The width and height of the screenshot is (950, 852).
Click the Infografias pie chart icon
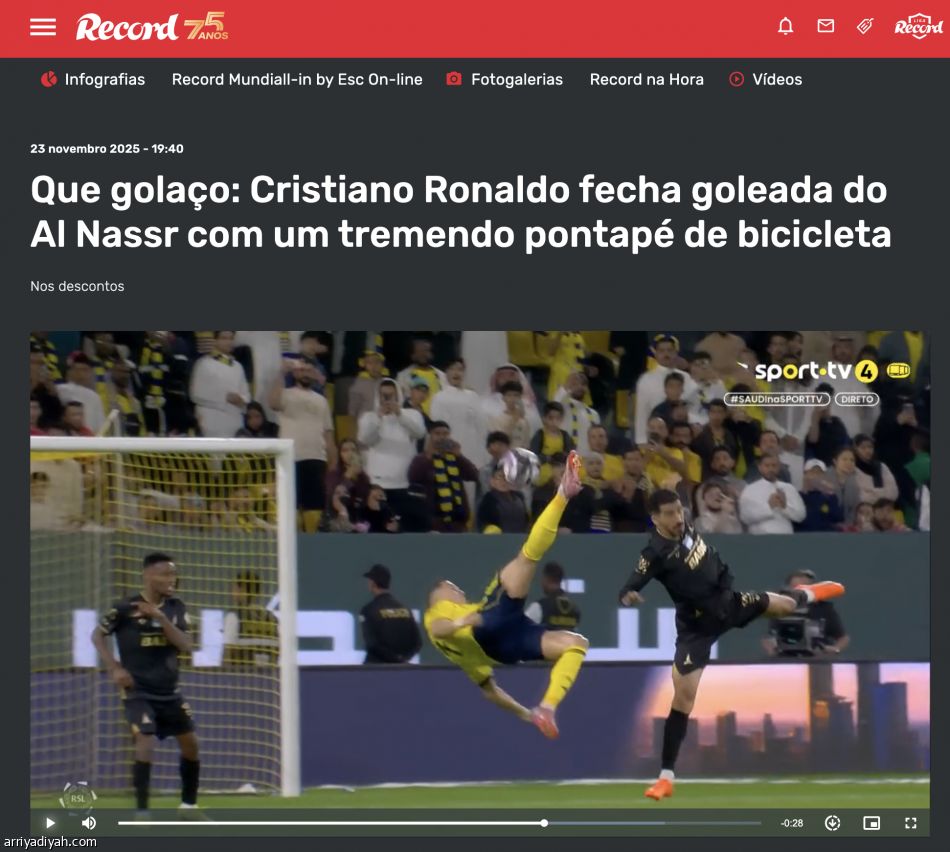[x=48, y=79]
